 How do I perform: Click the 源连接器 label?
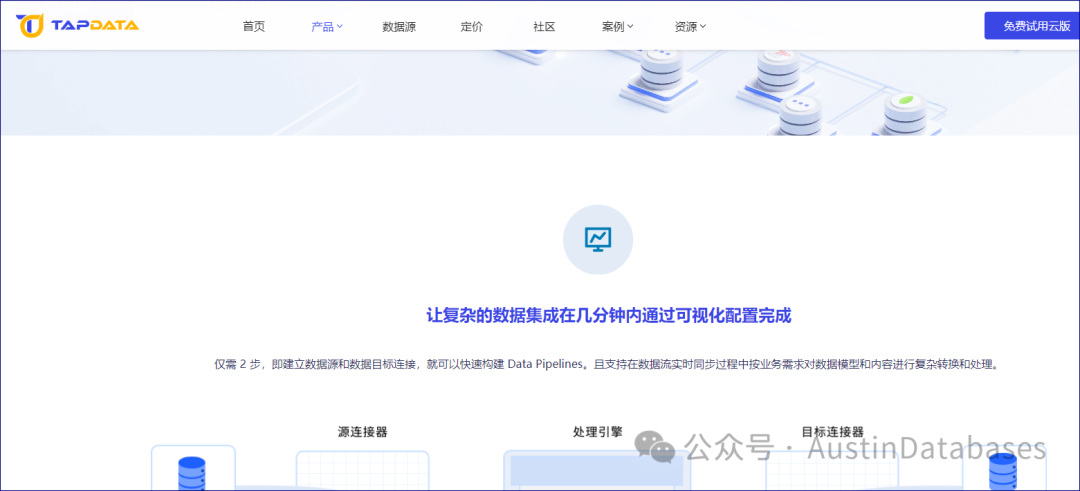coord(362,432)
